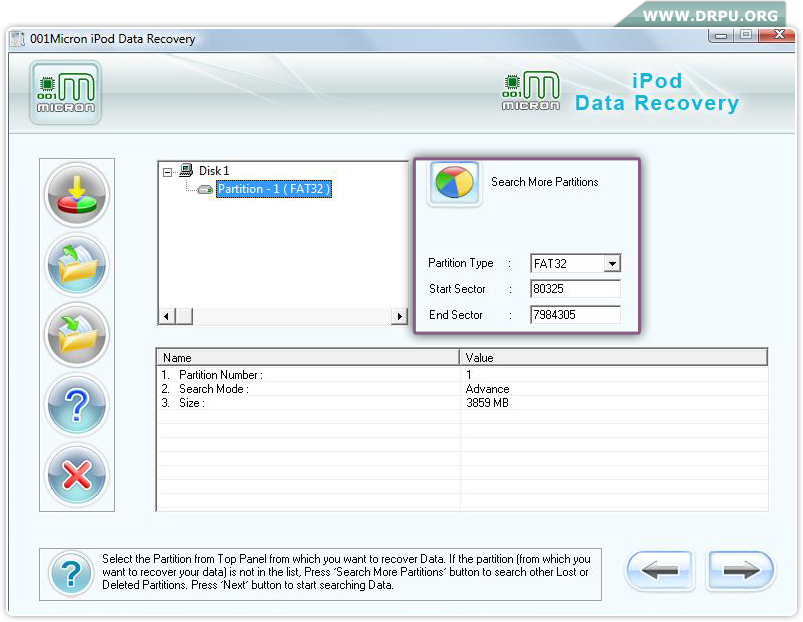Open the load-log folder icon with green arrow
Viewport: 803px width, 622px height.
77,265
